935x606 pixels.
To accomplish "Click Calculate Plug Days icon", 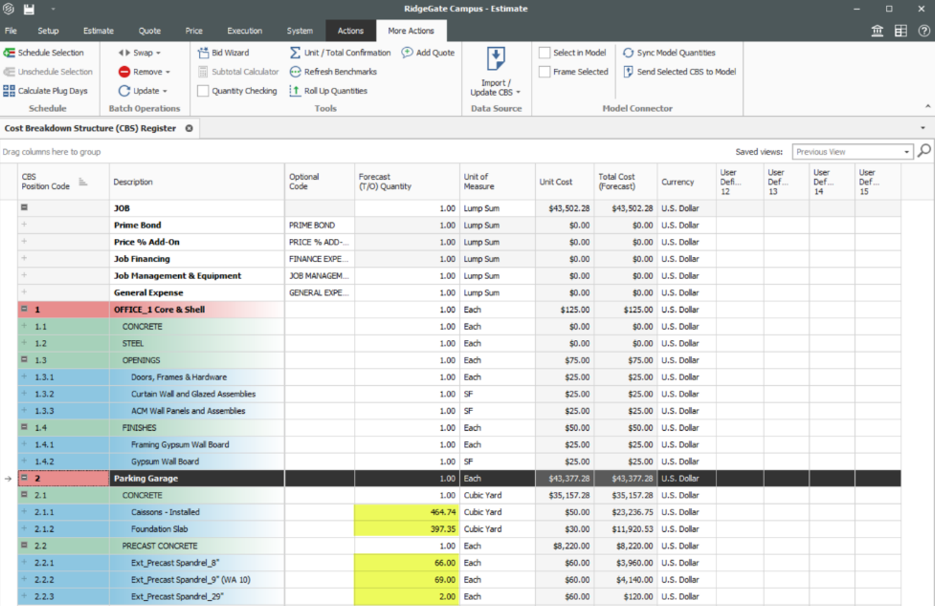I will pyautogui.click(x=9, y=91).
